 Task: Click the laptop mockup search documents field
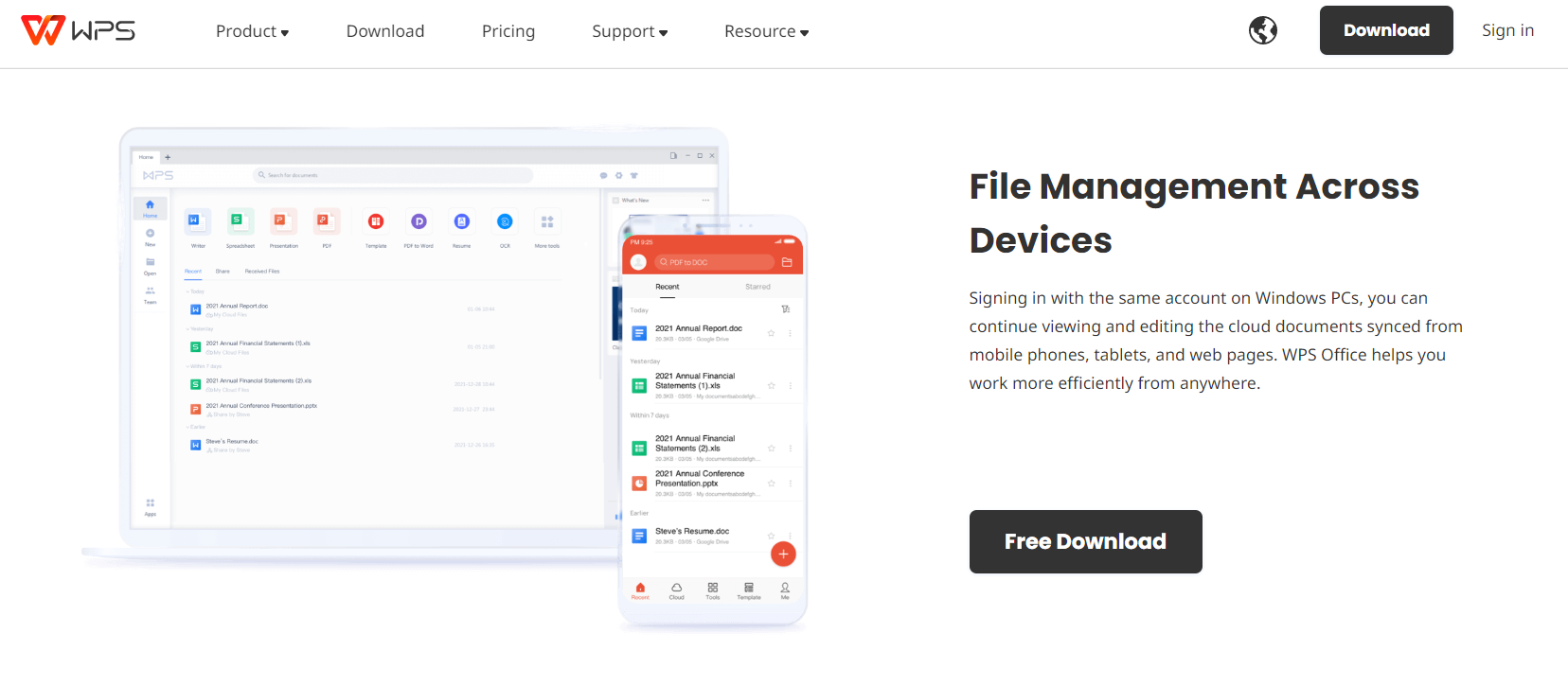click(393, 175)
